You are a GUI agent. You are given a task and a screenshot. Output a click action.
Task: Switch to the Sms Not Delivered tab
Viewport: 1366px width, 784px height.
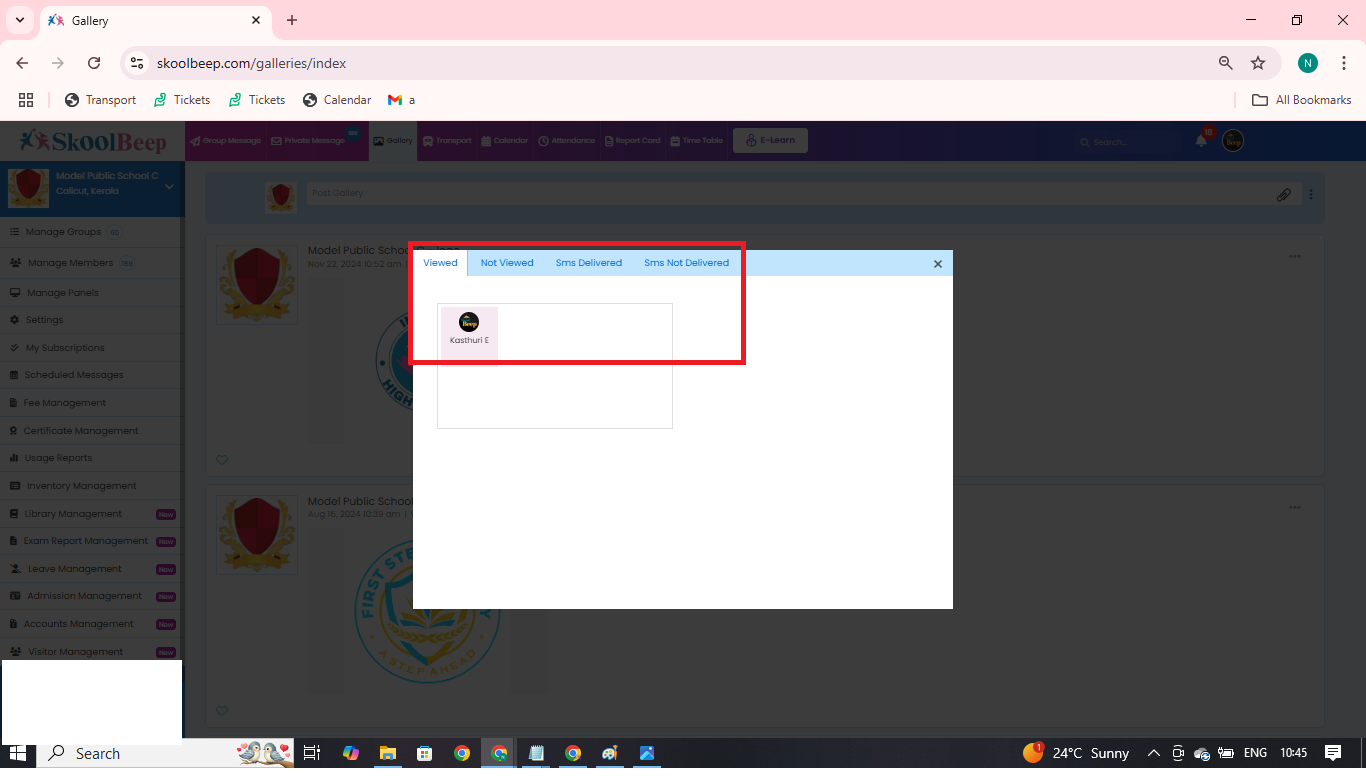click(686, 263)
